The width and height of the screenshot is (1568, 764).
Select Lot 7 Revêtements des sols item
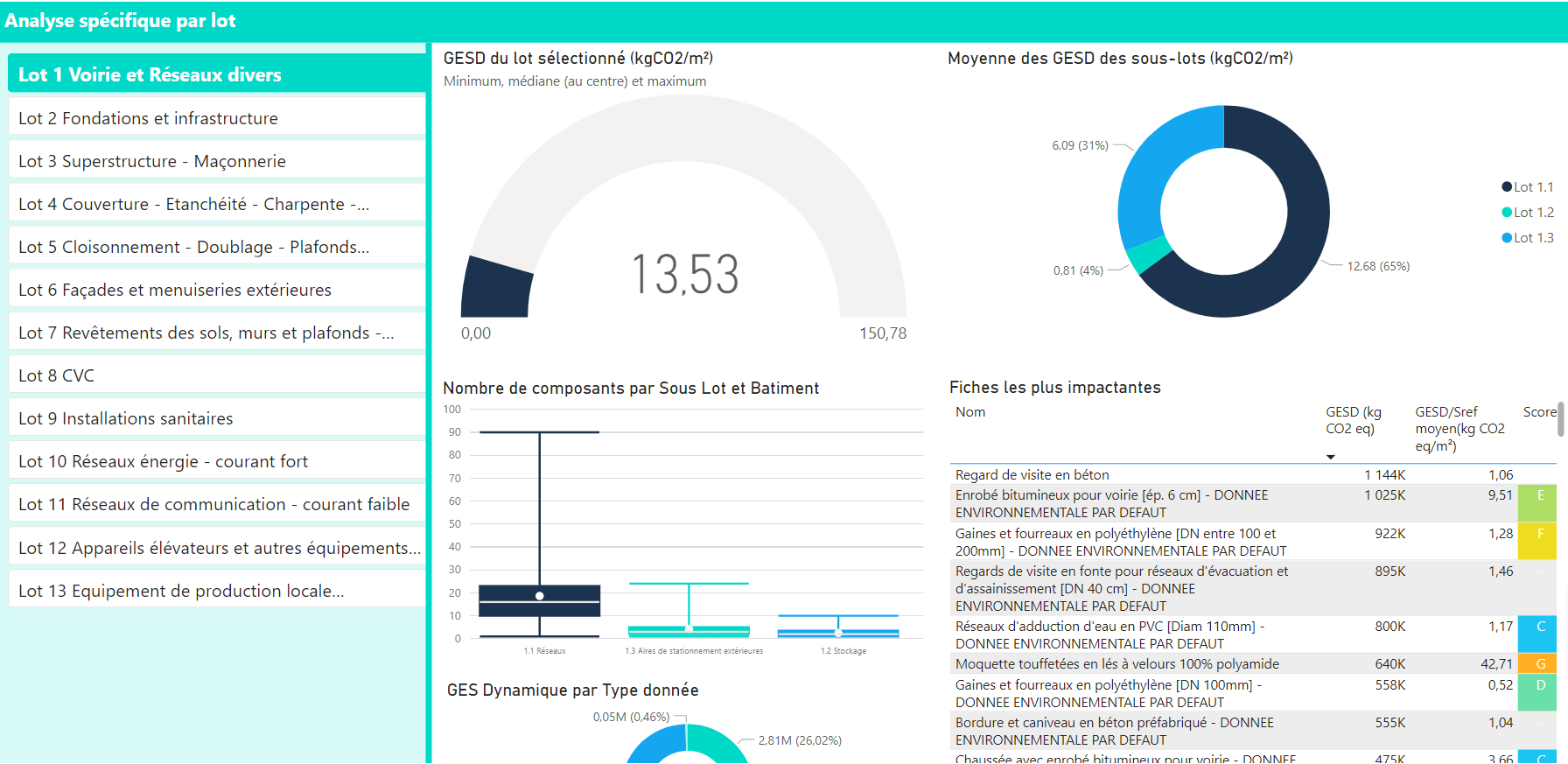point(216,332)
